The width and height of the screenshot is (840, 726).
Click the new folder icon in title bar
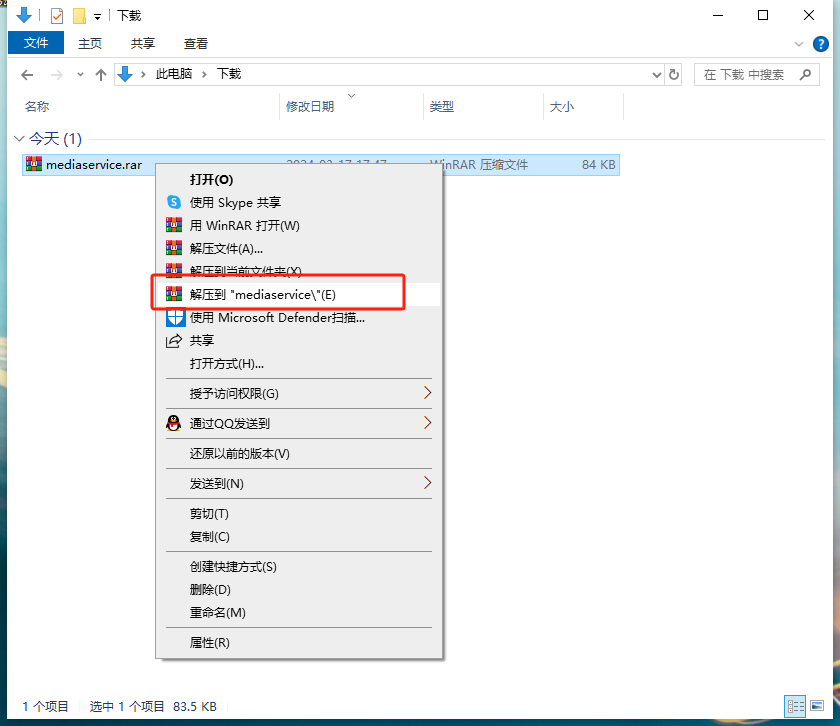(79, 16)
